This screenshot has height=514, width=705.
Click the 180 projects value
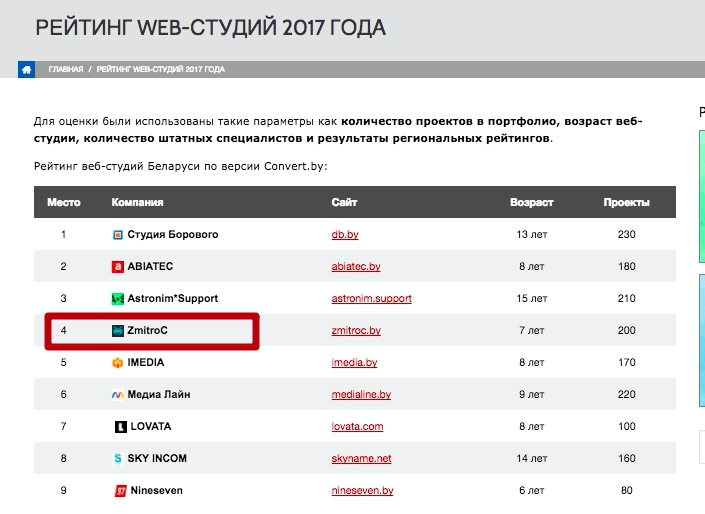626,266
